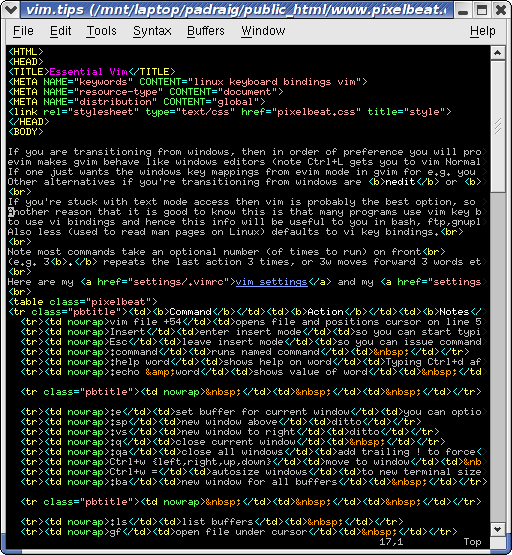The image size is (512, 555).
Task: Place cursor on the Essential Vim title text
Action: click(x=88, y=72)
